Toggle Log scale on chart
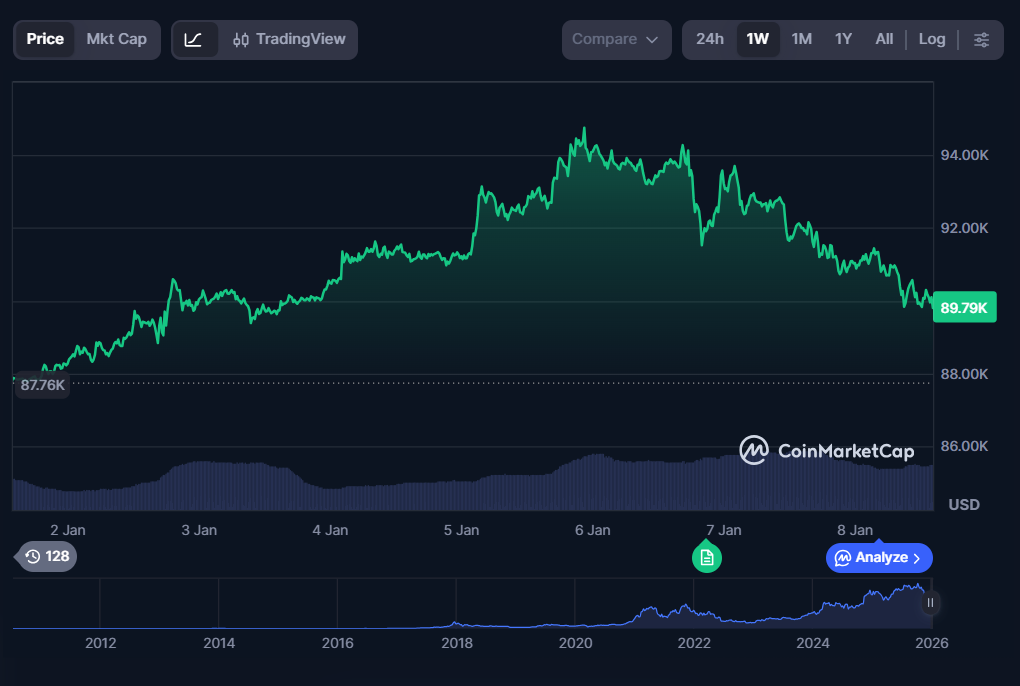1020x686 pixels. coord(931,40)
